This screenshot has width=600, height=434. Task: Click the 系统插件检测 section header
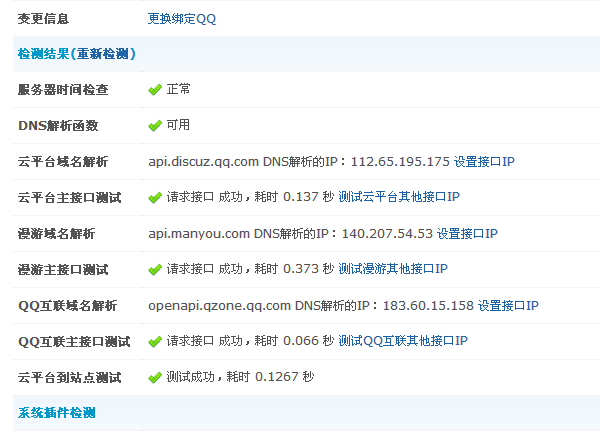[57, 413]
